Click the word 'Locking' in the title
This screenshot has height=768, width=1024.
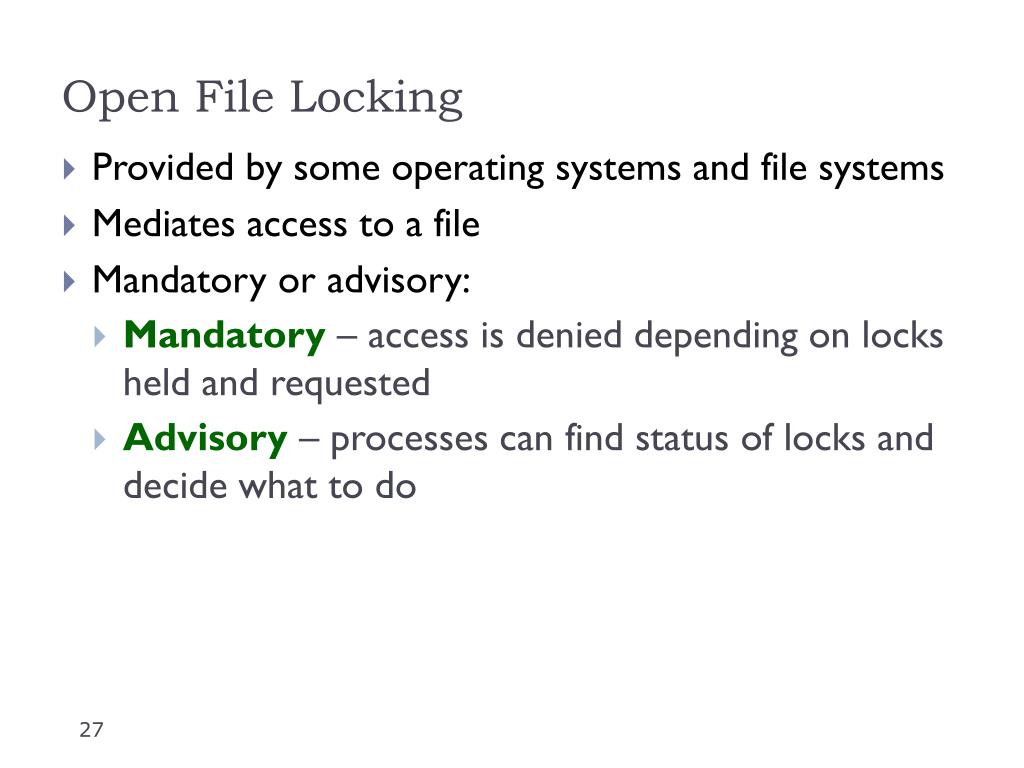coord(376,99)
